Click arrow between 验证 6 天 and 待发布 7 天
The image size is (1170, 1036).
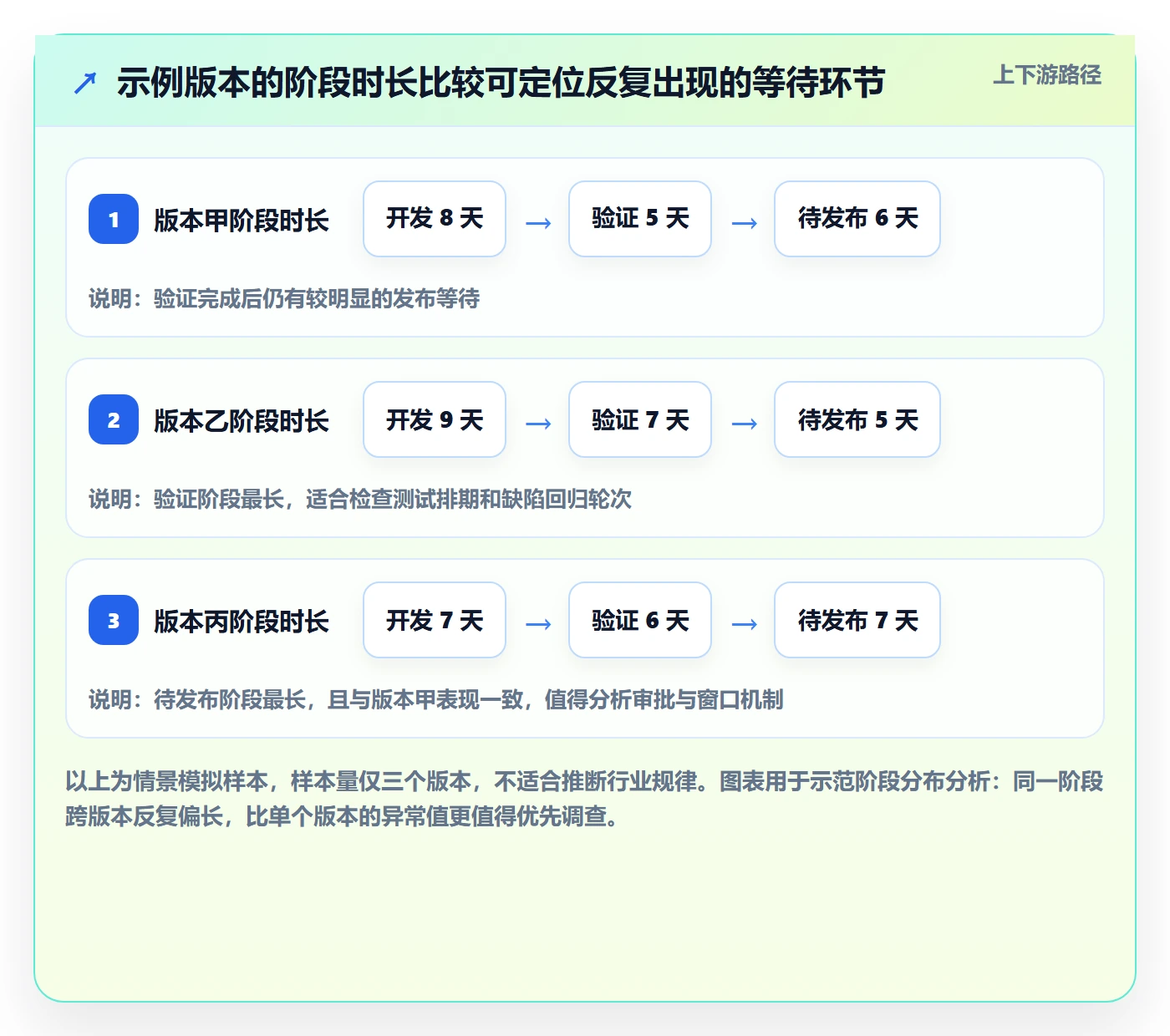click(x=744, y=623)
